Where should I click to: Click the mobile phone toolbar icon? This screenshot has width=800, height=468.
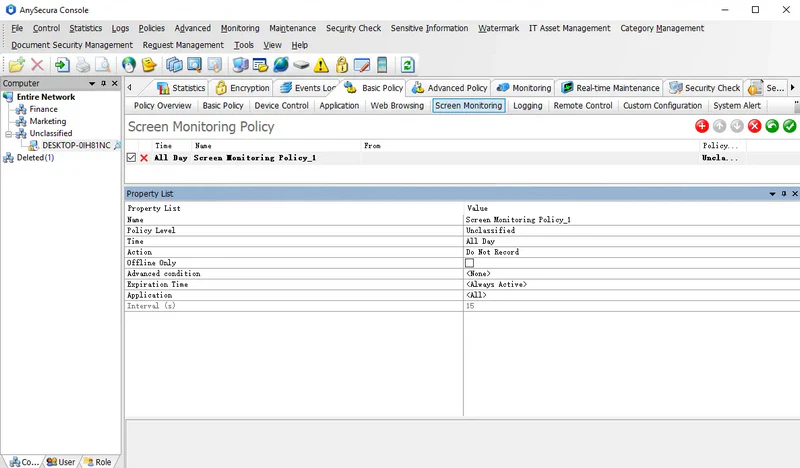382,65
